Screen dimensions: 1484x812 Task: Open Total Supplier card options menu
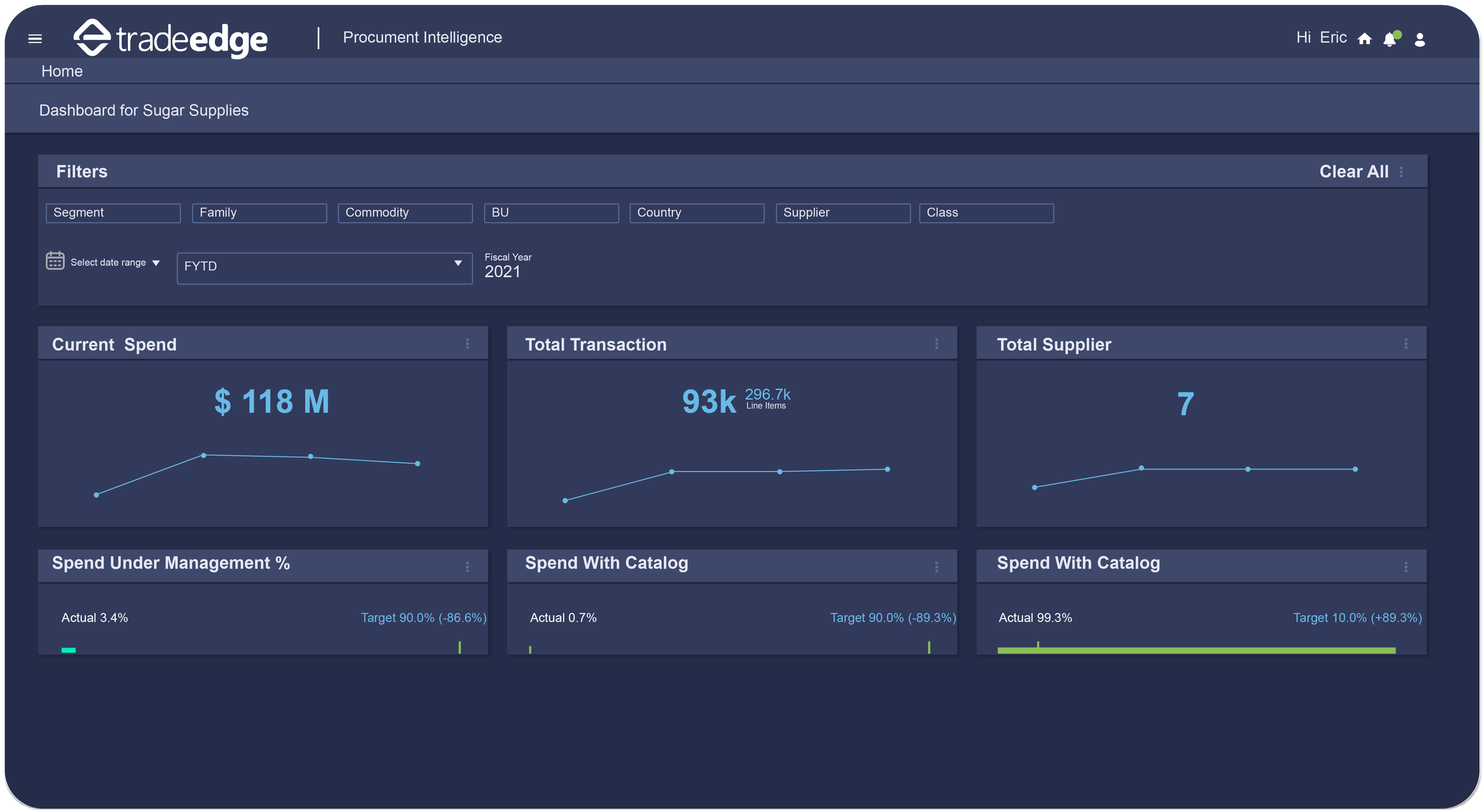click(1406, 344)
